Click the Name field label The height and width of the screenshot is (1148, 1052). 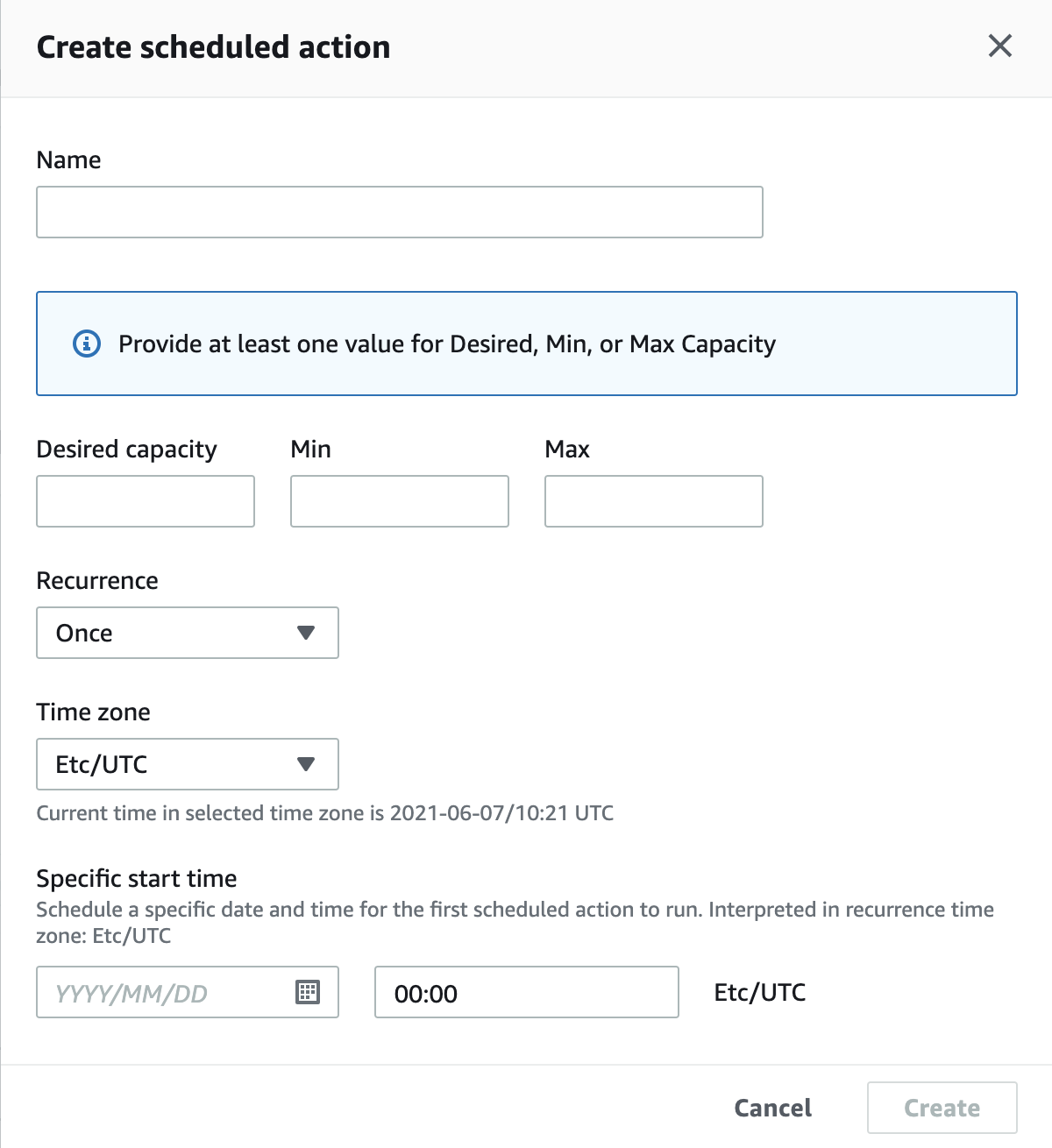pos(68,159)
